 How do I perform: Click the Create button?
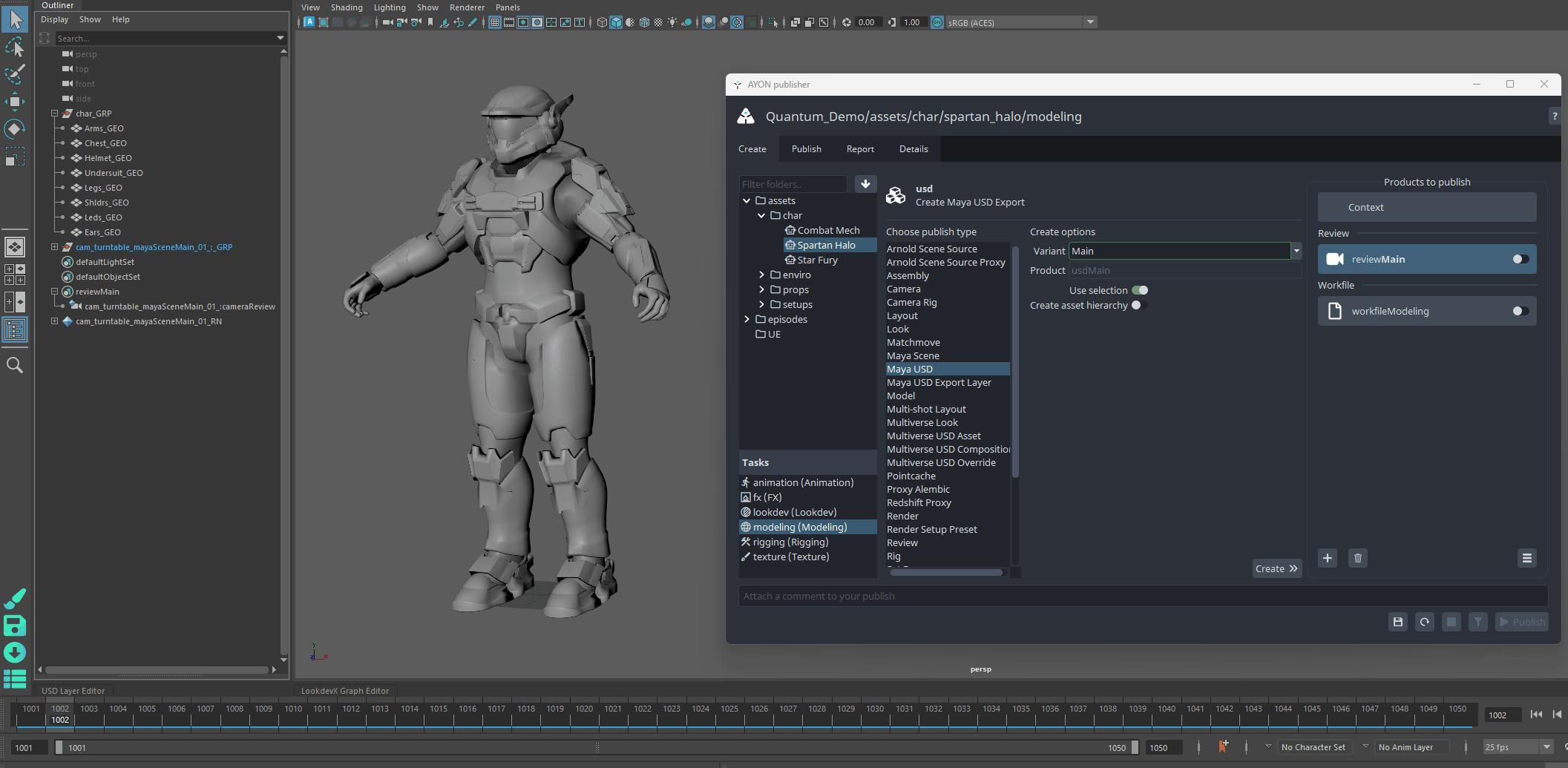tap(1276, 568)
